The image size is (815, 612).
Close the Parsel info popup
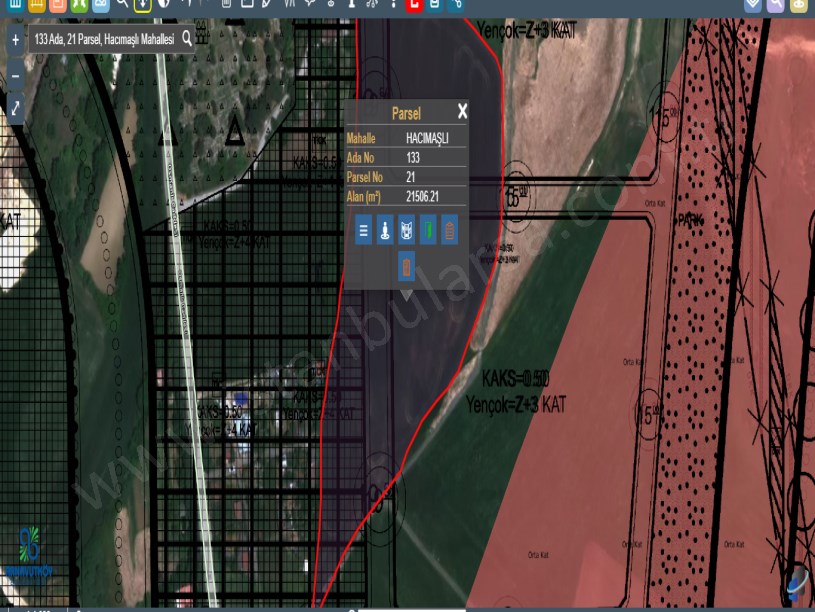462,112
